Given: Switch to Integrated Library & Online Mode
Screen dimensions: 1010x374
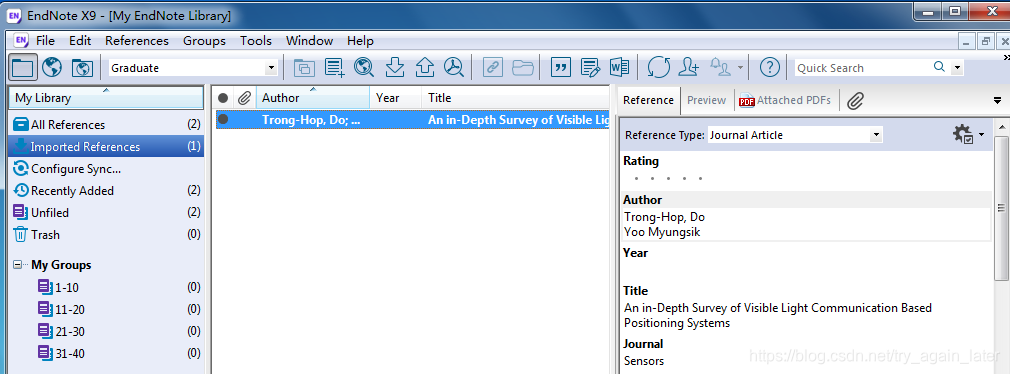Looking at the screenshot, I should tap(82, 67).
